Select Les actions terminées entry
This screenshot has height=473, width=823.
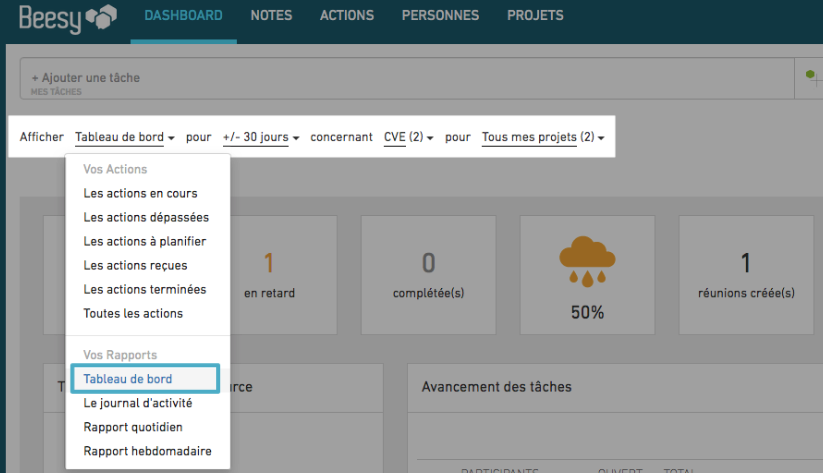[x=144, y=289]
